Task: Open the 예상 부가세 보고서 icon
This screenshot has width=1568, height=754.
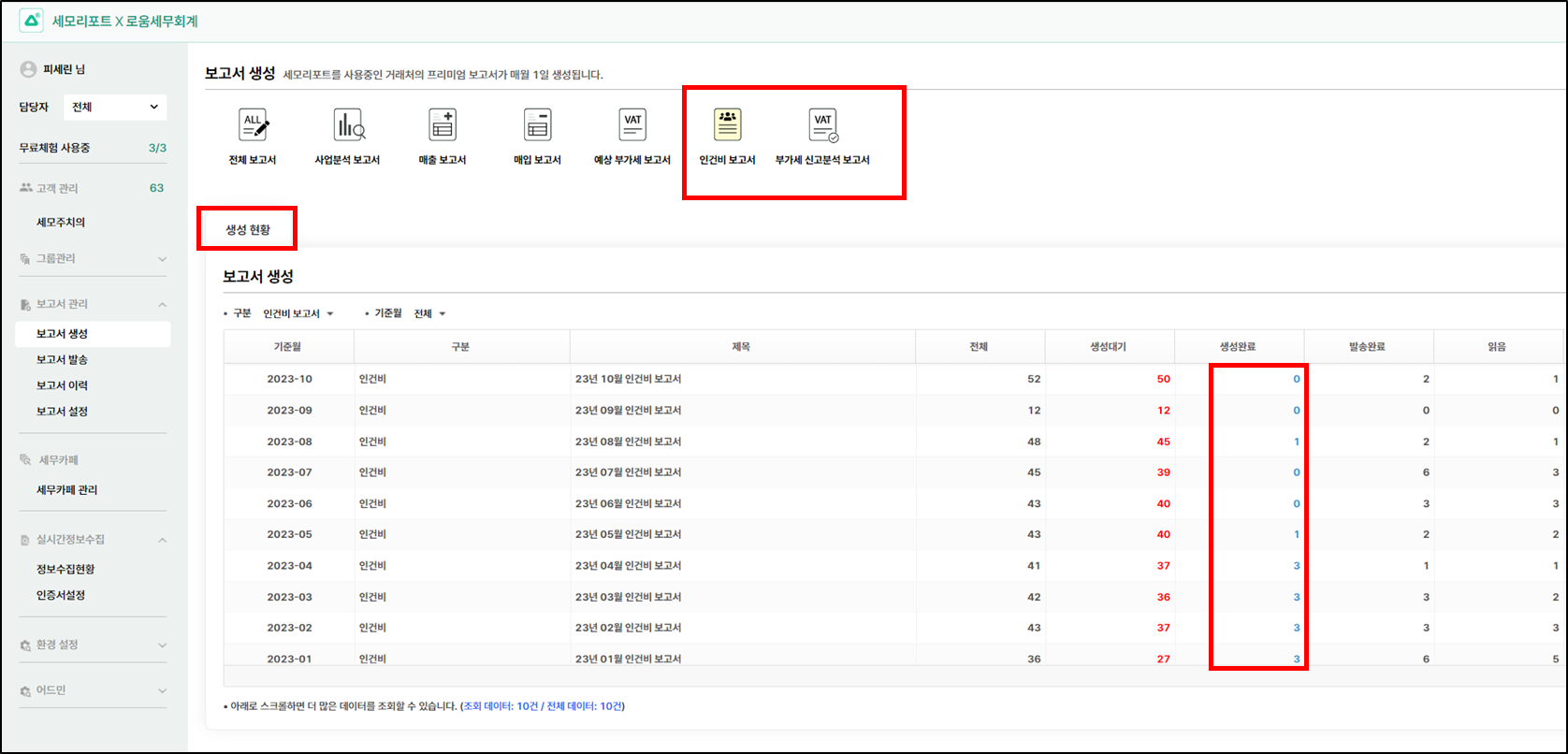Action: 632,125
